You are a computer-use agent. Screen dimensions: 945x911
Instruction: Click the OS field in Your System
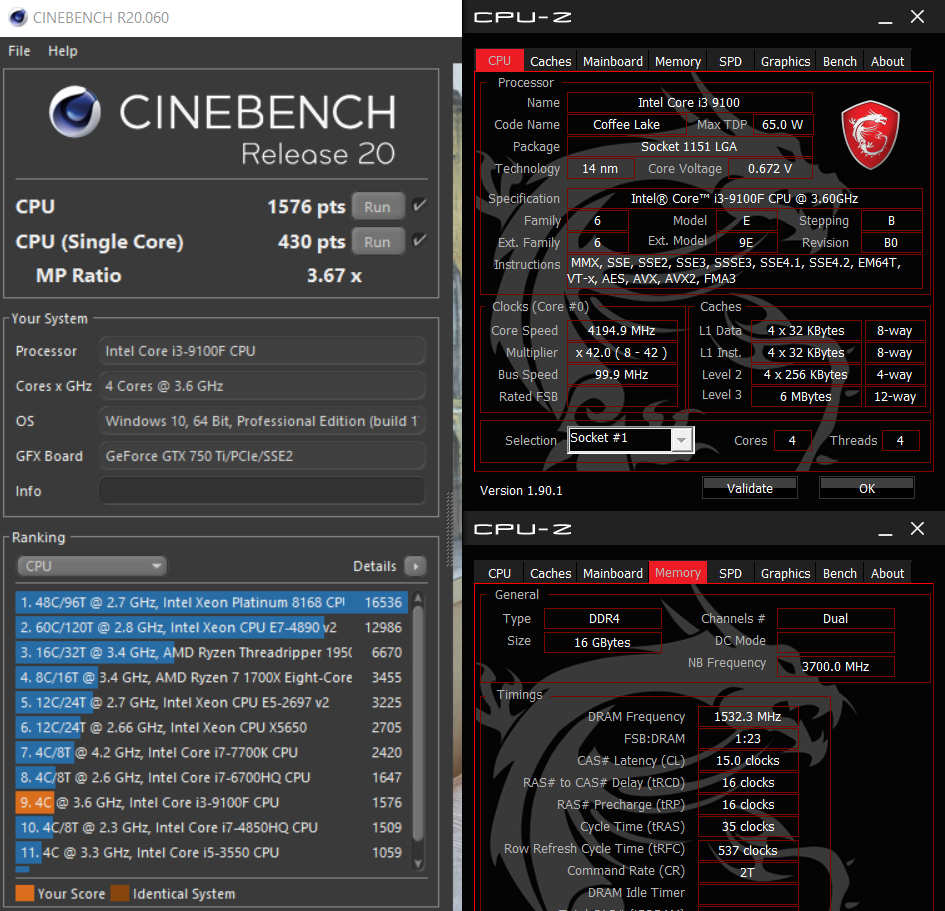click(262, 421)
